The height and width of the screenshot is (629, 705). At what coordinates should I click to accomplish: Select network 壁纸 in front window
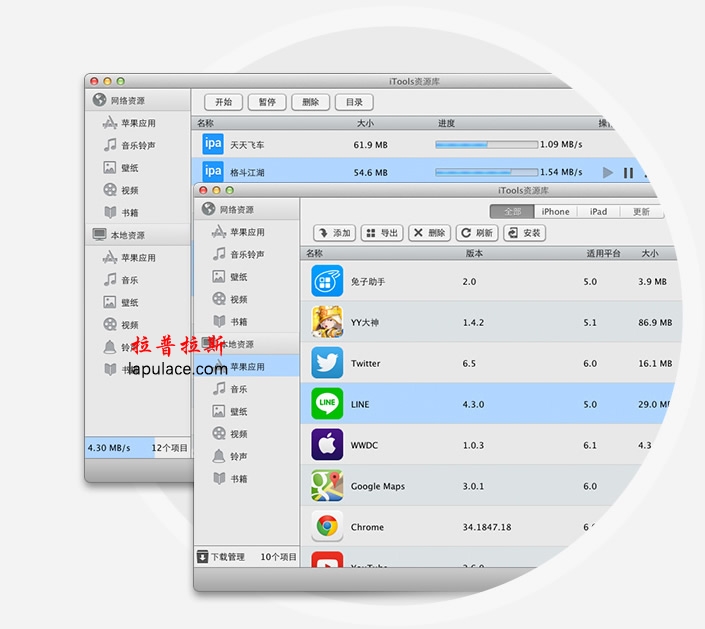(x=247, y=277)
